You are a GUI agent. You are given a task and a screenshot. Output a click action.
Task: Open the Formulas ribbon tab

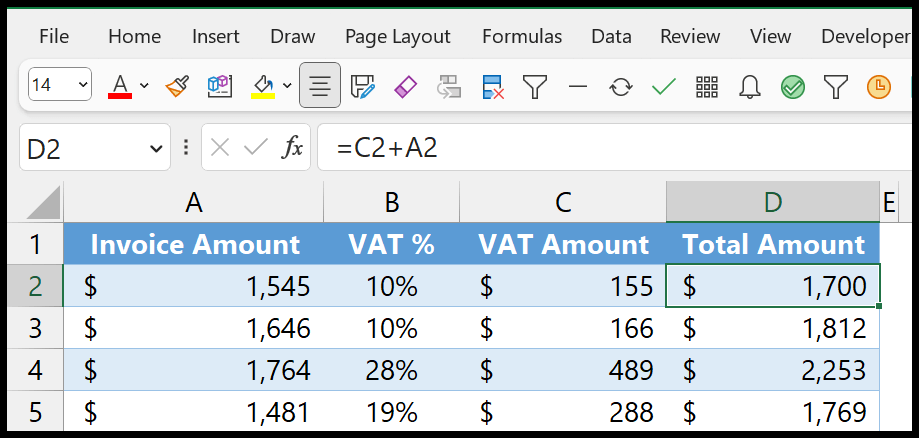pos(522,36)
